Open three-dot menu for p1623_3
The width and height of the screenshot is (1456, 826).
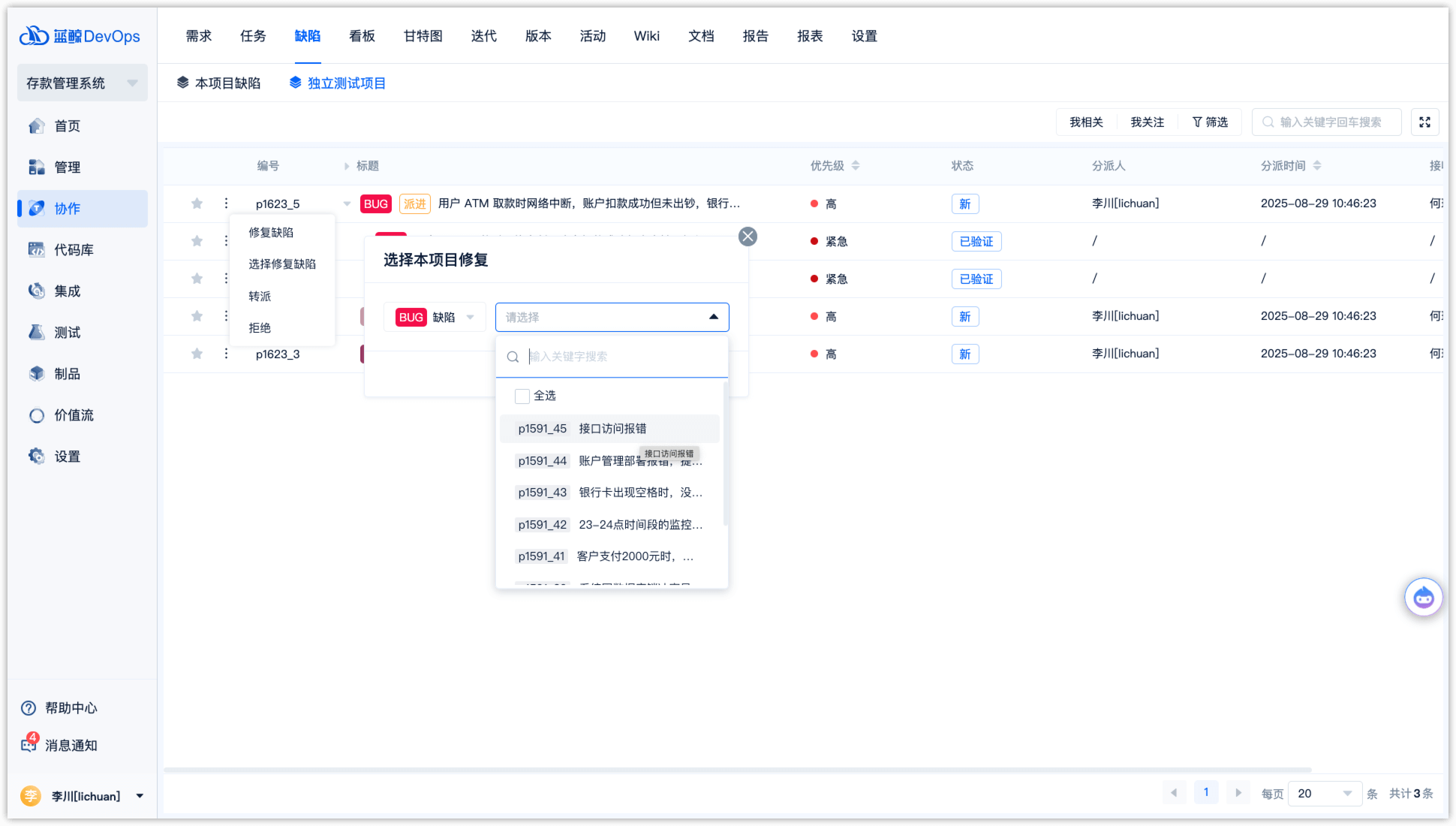pos(226,354)
